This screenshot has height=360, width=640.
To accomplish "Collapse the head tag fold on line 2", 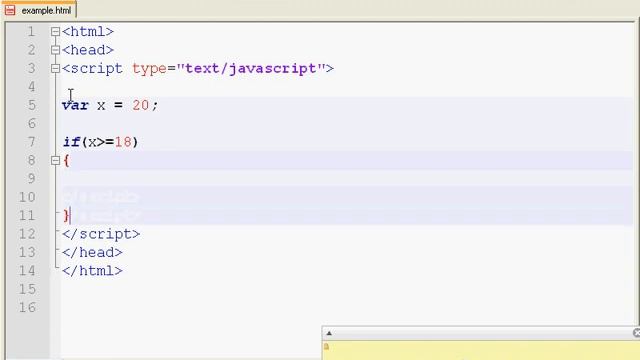I will click(x=56, y=50).
